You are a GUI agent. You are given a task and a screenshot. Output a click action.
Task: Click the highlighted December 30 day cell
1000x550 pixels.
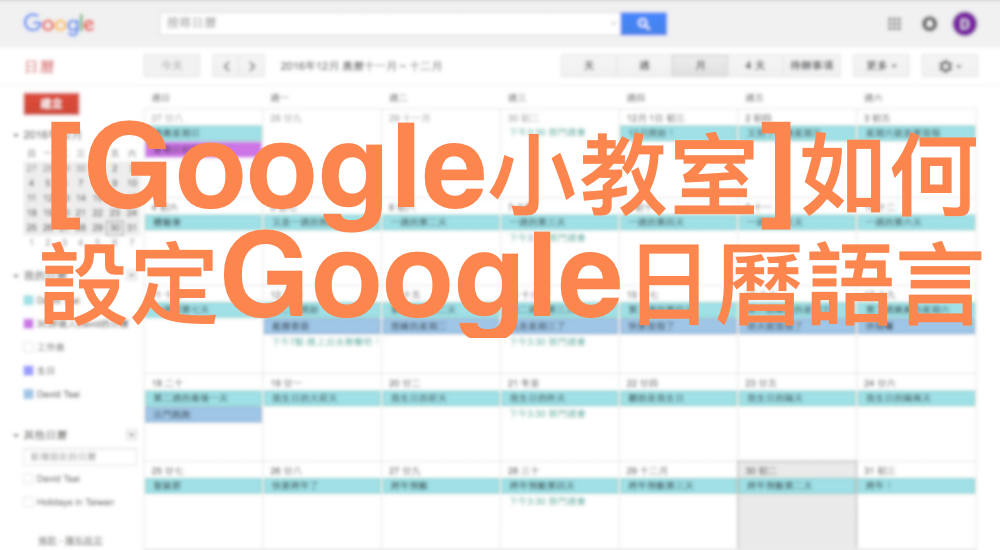click(x=797, y=504)
